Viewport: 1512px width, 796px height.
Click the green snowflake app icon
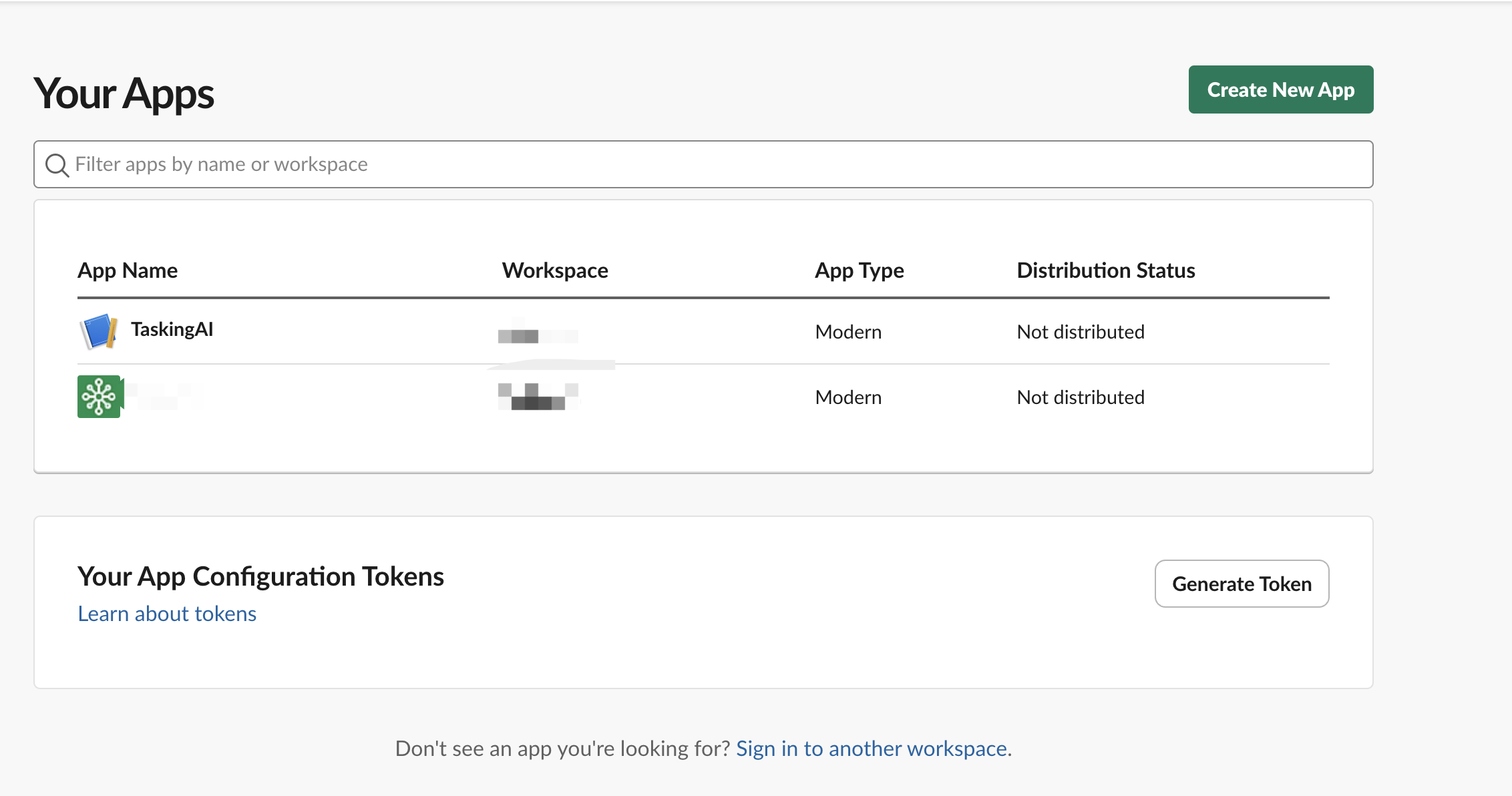(100, 397)
